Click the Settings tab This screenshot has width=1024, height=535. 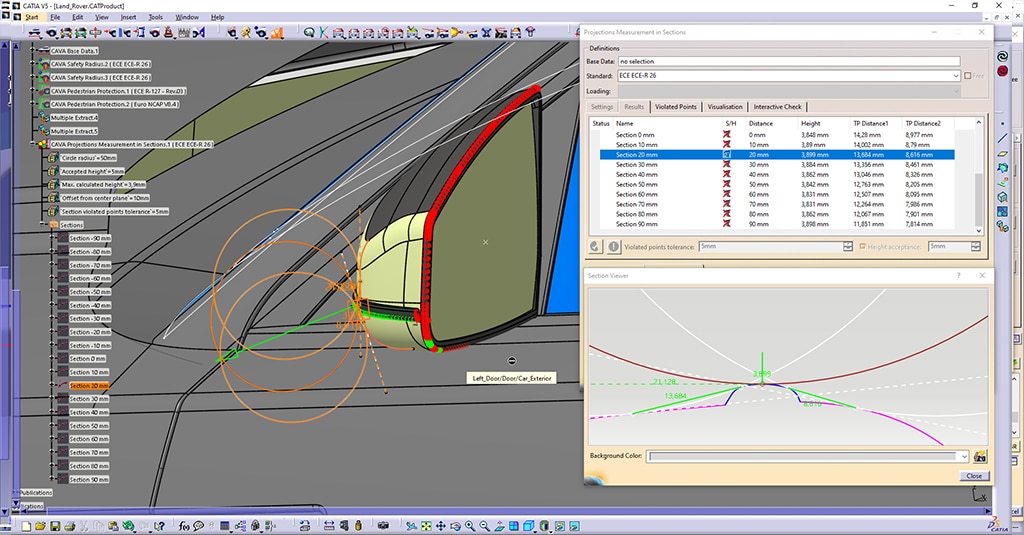click(601, 106)
